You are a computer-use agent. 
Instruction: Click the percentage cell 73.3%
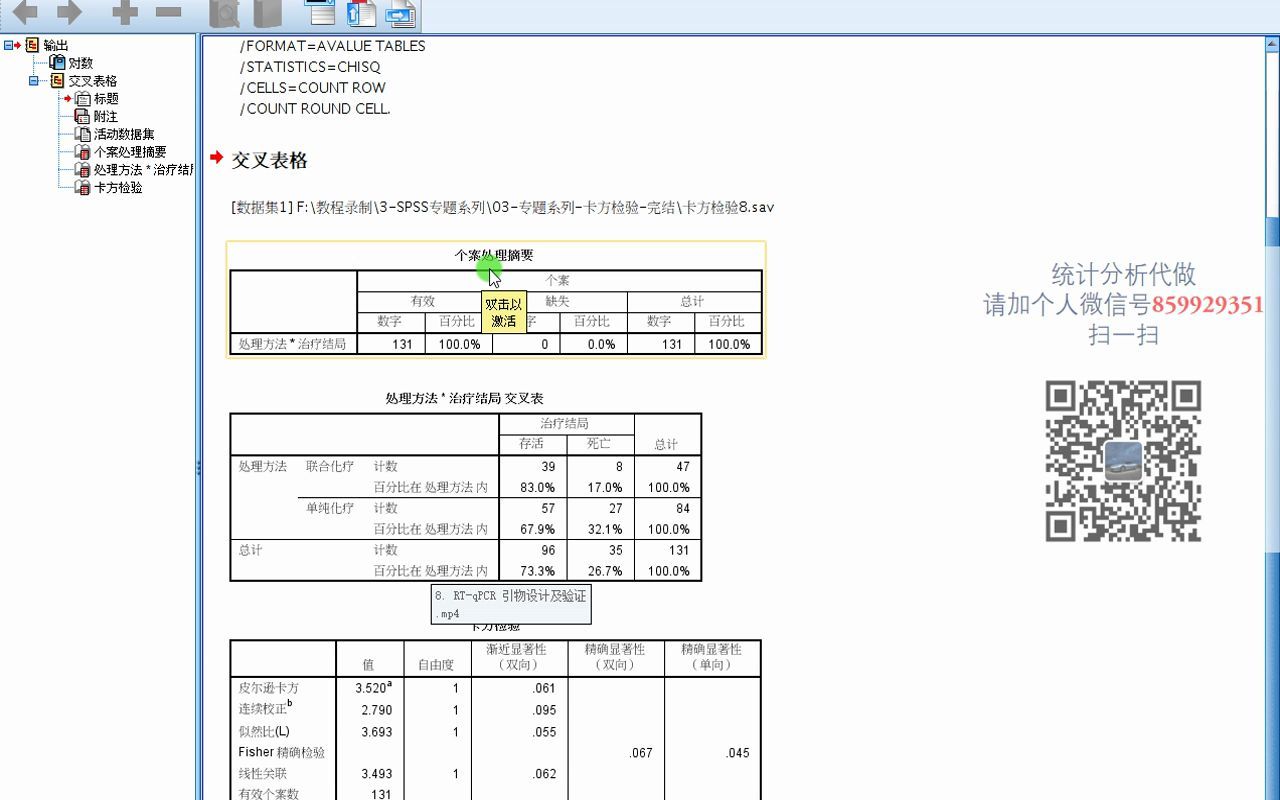tap(532, 572)
